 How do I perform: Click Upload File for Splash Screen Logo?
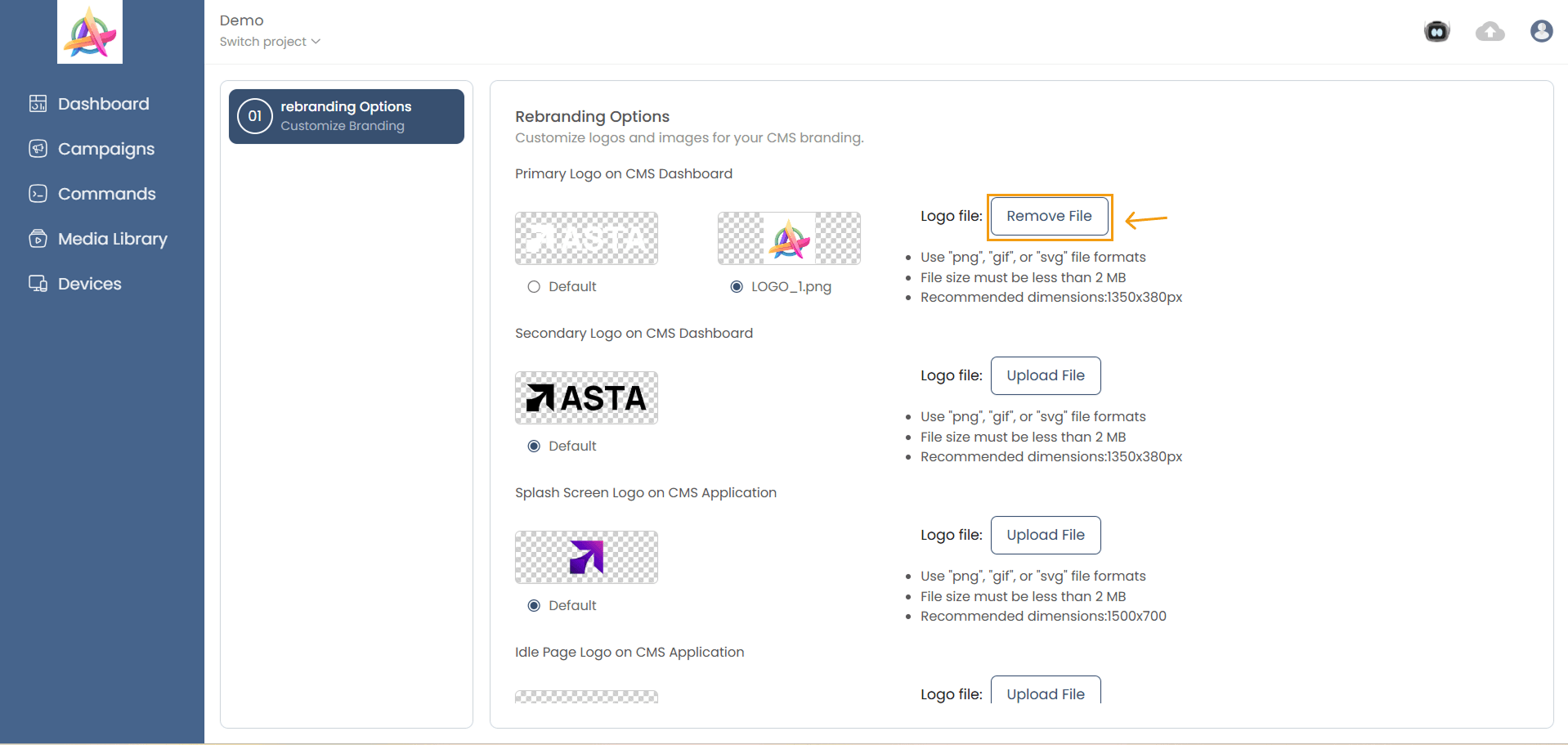[x=1045, y=535]
